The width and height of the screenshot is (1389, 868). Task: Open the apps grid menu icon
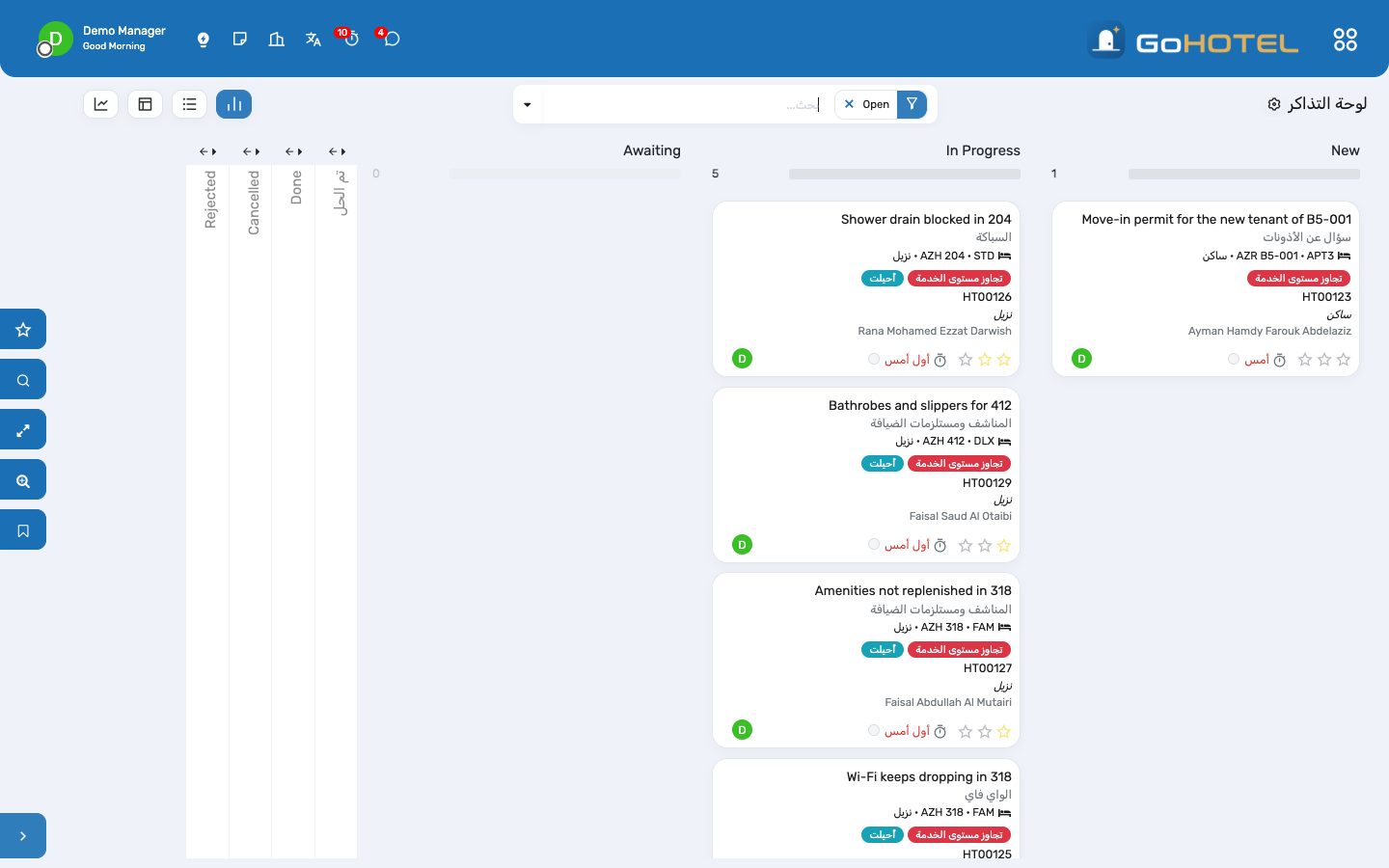(x=1345, y=40)
